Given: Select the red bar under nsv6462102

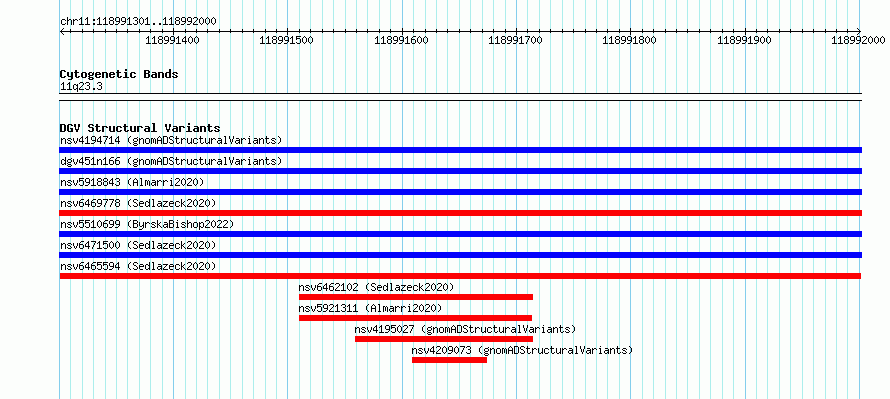Looking at the screenshot, I should point(415,297).
